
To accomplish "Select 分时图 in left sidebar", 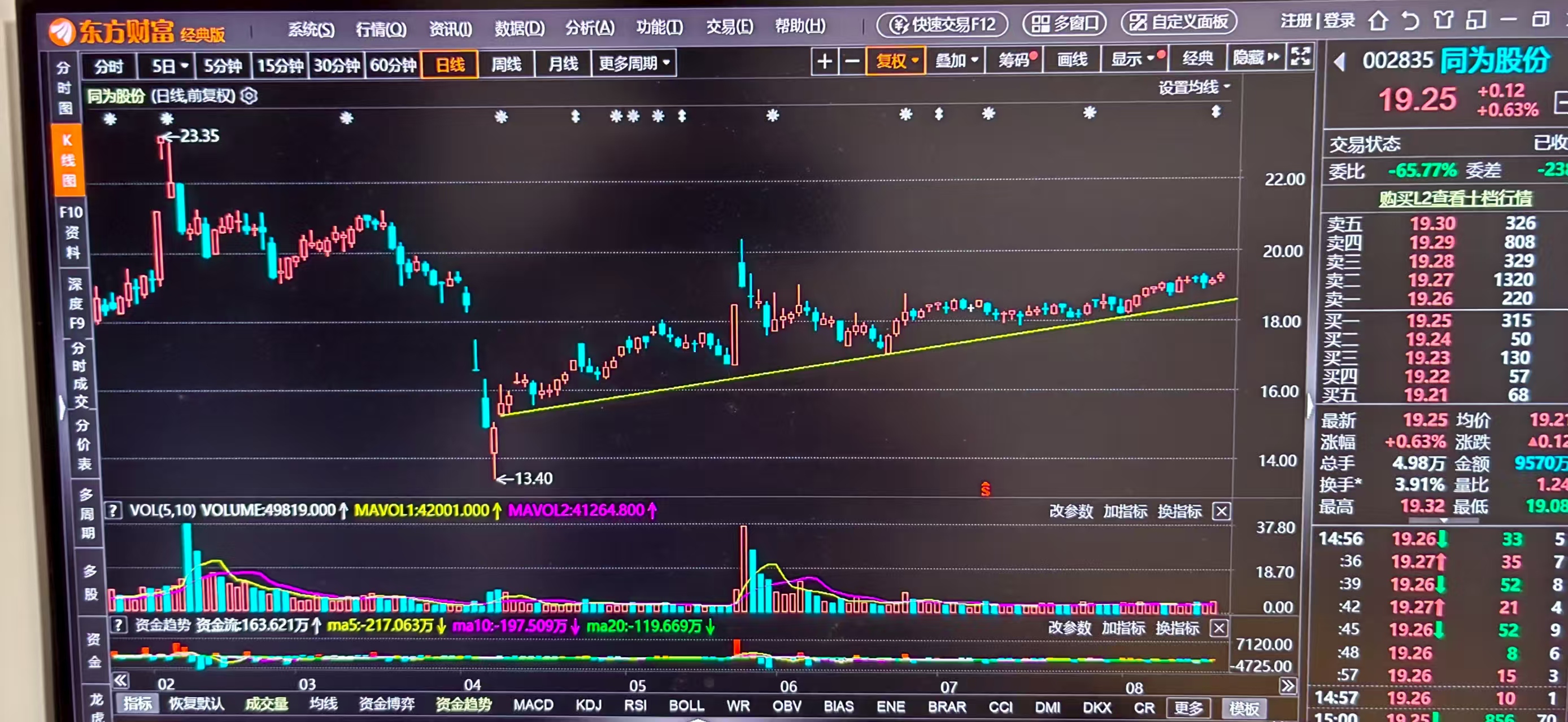I will click(x=65, y=88).
